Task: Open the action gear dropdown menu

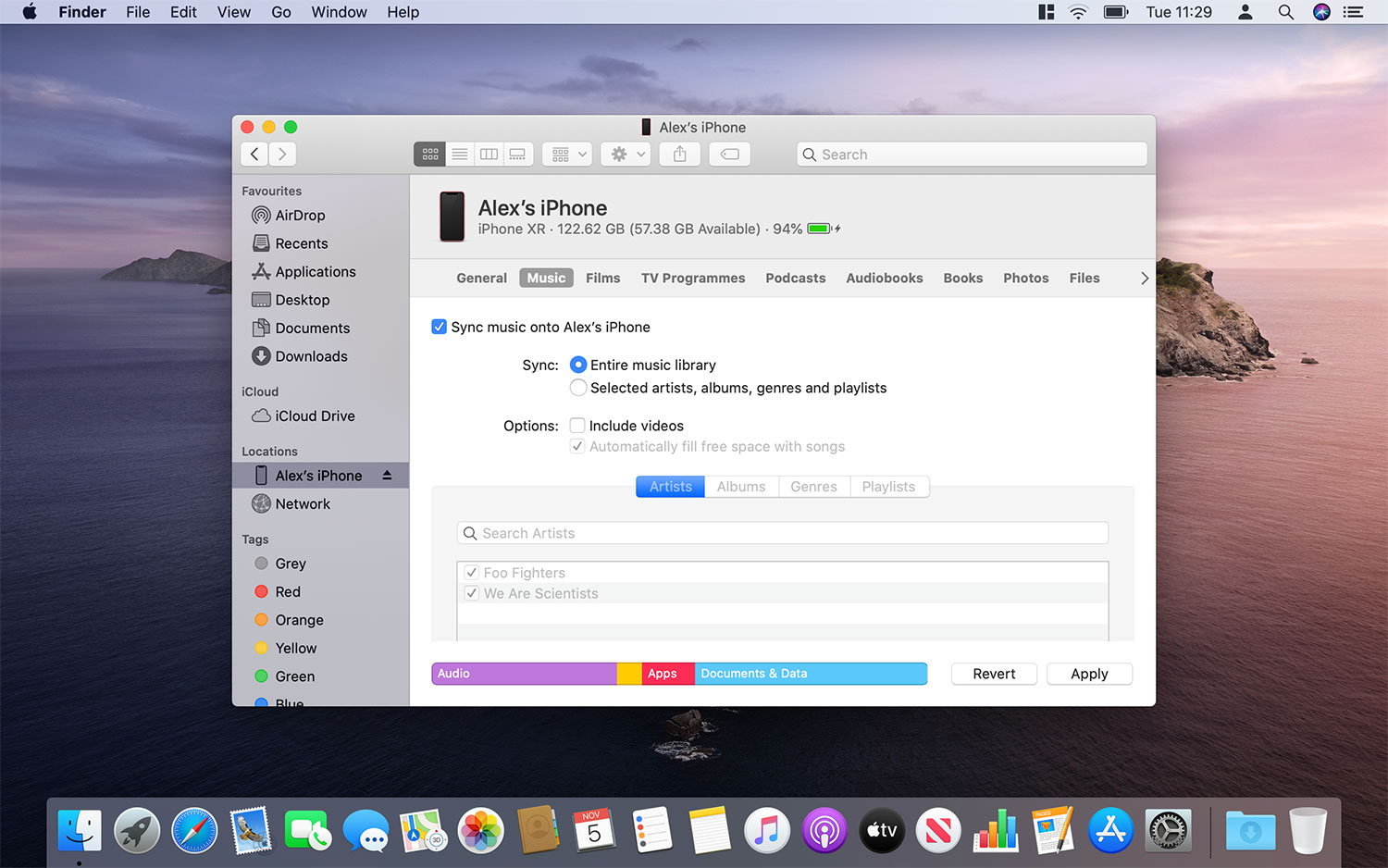Action: [x=625, y=154]
